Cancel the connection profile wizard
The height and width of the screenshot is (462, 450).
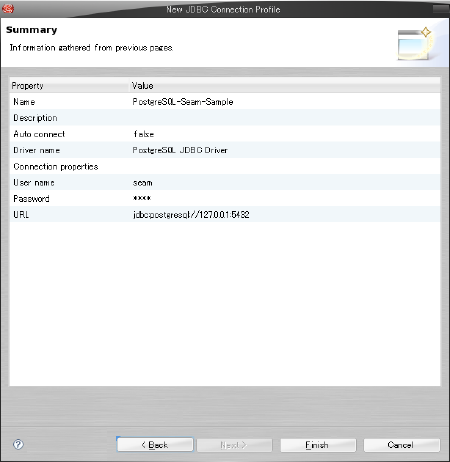click(x=402, y=445)
